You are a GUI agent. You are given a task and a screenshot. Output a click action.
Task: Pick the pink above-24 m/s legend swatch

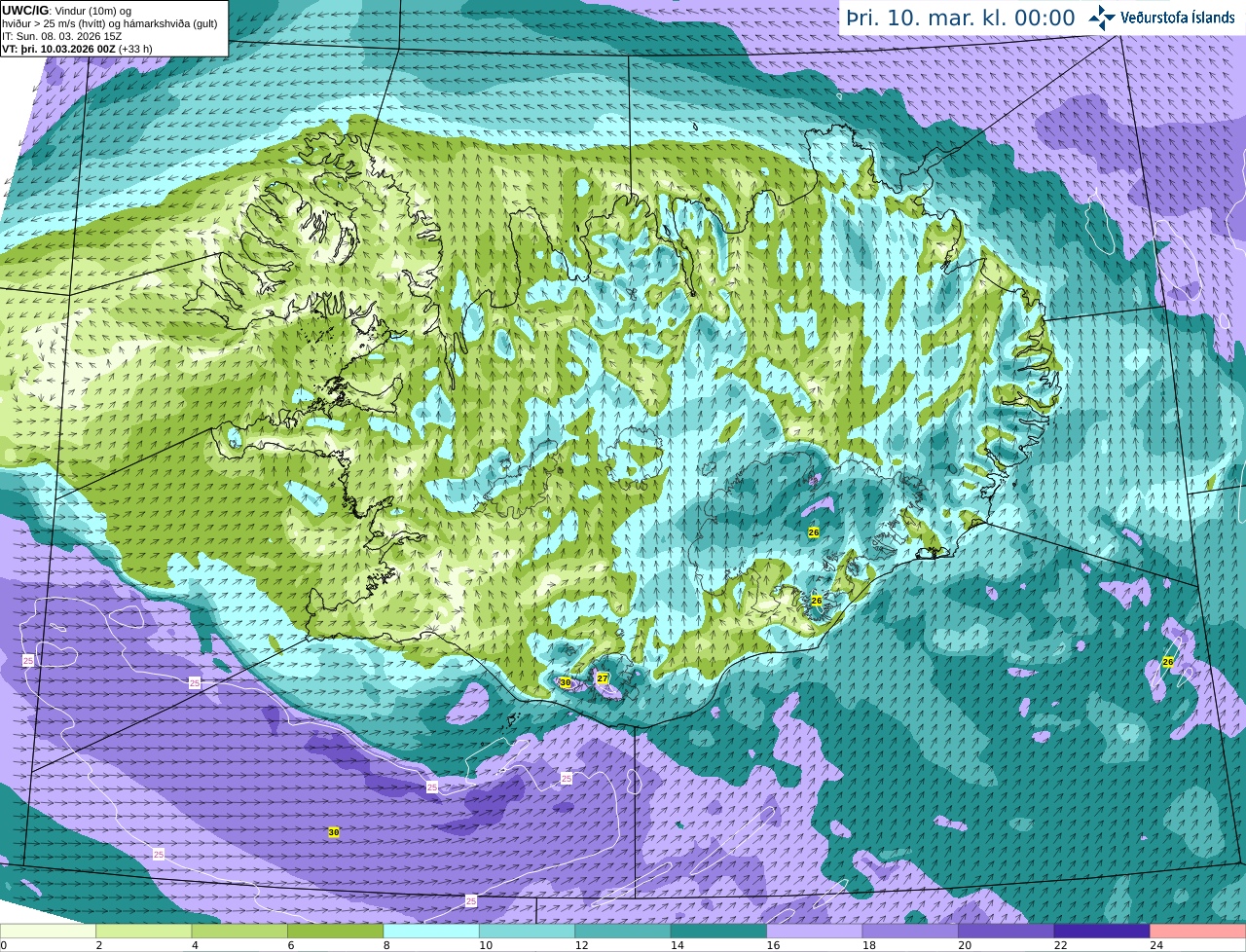point(1198,931)
